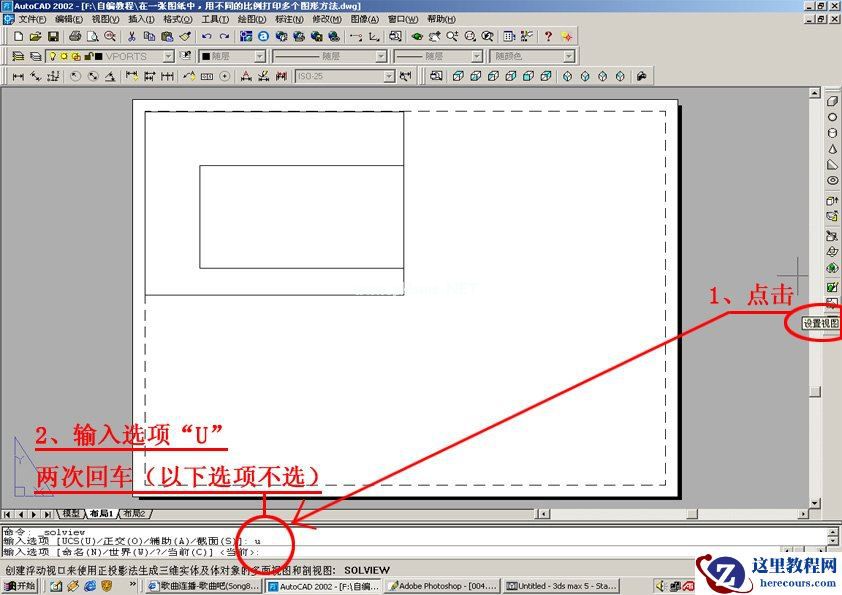Switch to 歌曲连播 browser taskbar button
The width and height of the screenshot is (842, 595).
[204, 585]
